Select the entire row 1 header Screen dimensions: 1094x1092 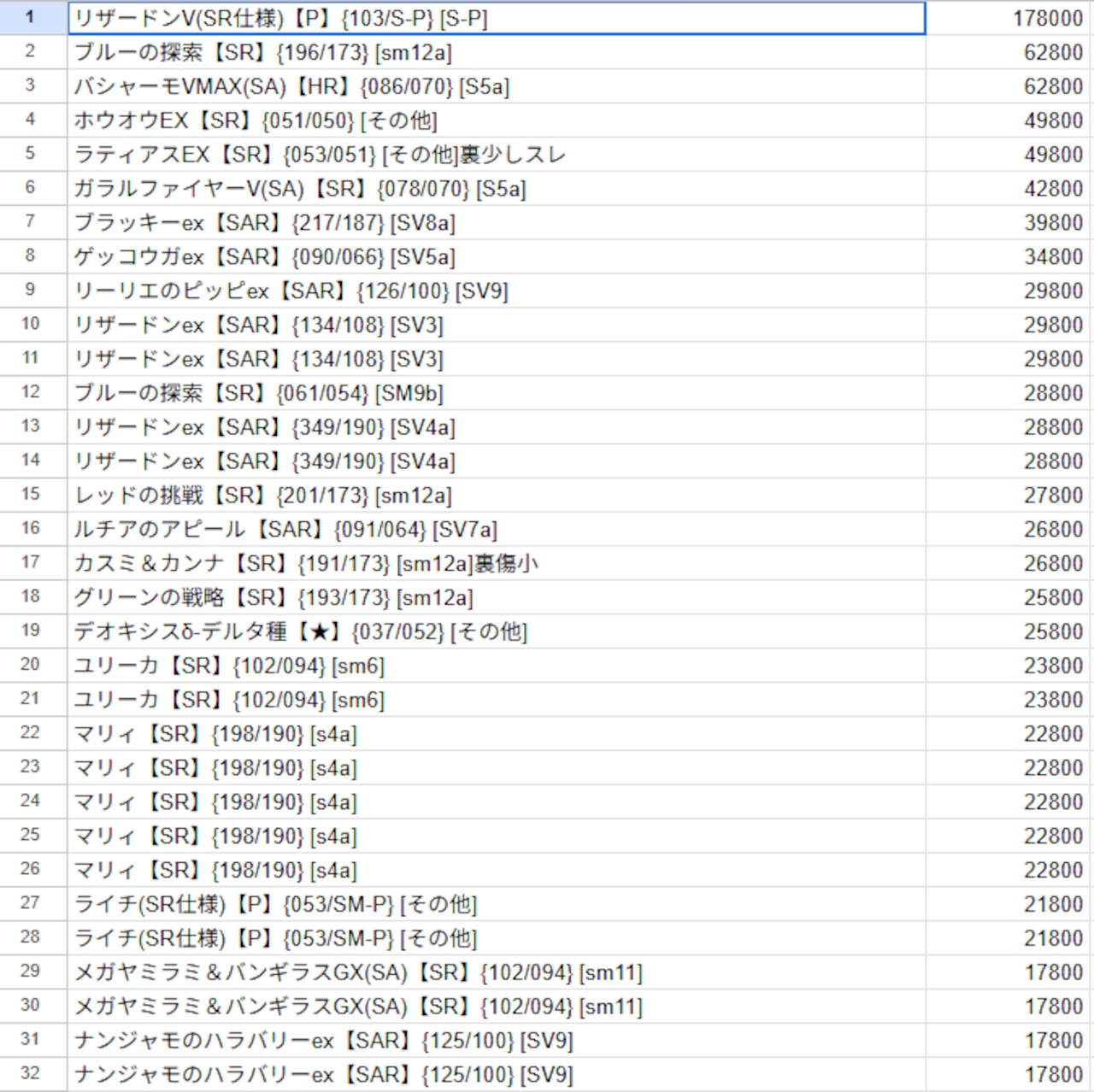point(33,18)
